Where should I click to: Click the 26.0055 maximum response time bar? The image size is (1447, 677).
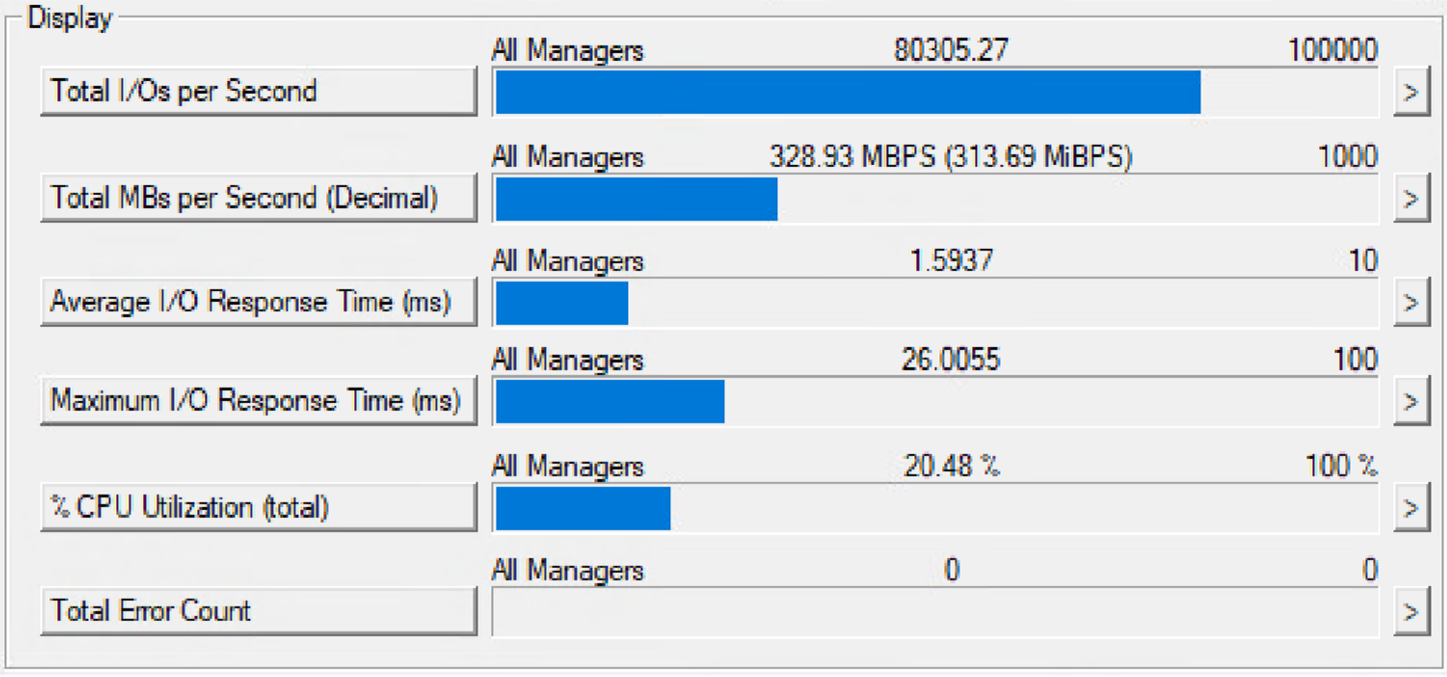coord(936,401)
